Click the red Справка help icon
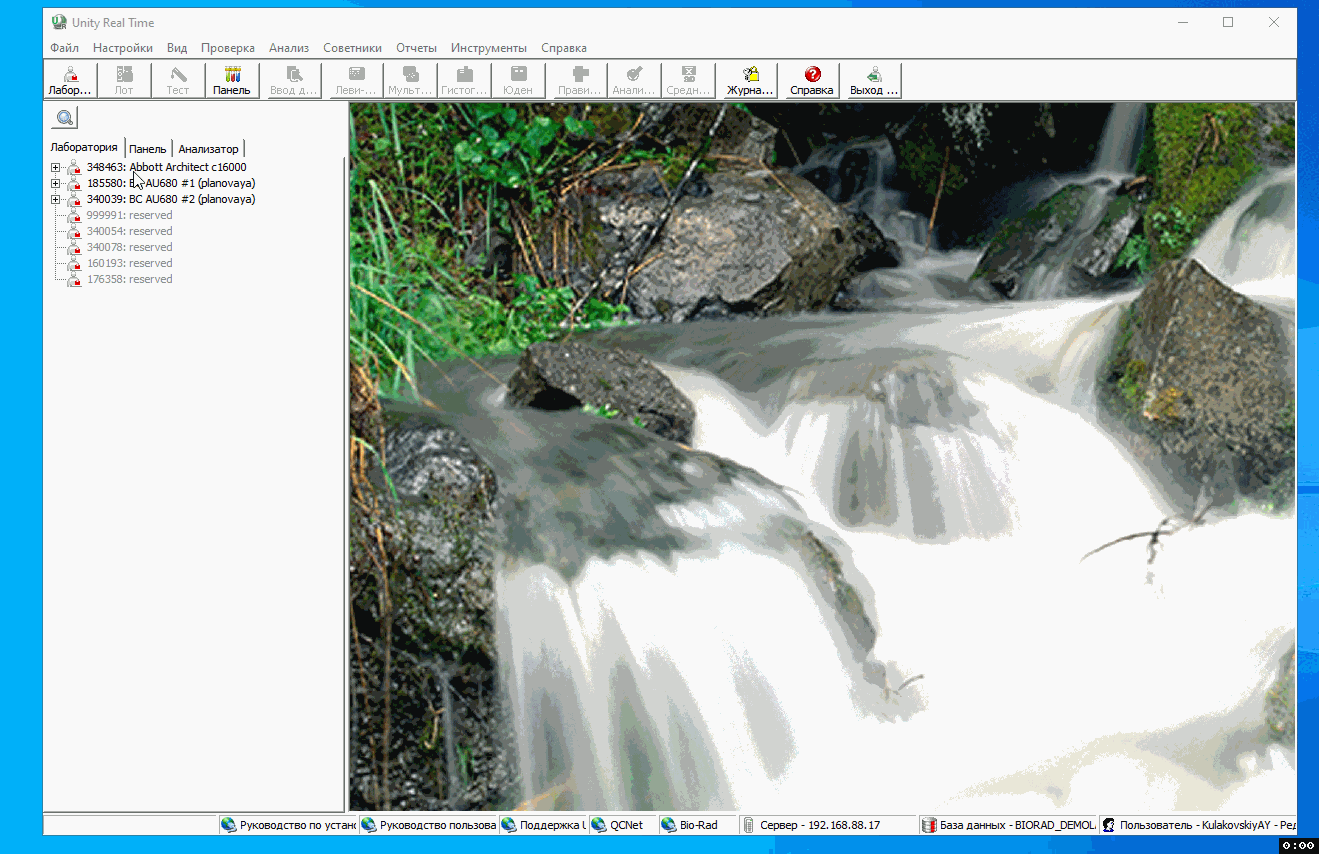1319x854 pixels. pos(811,75)
